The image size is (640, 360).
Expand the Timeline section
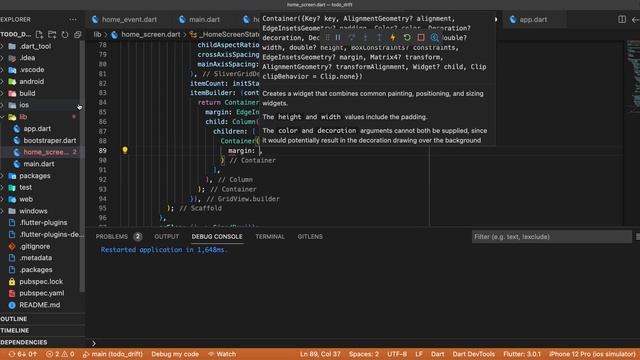tap(41, 330)
